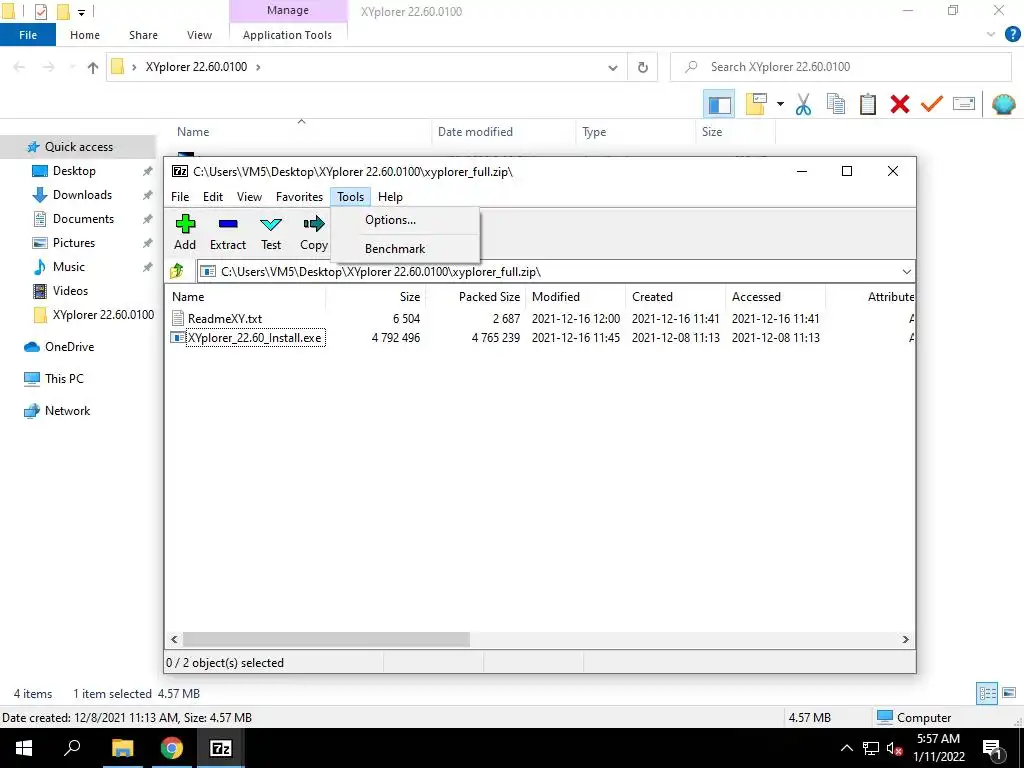Open the 7-Zip Favorites menu
1024x768 pixels.
(299, 197)
